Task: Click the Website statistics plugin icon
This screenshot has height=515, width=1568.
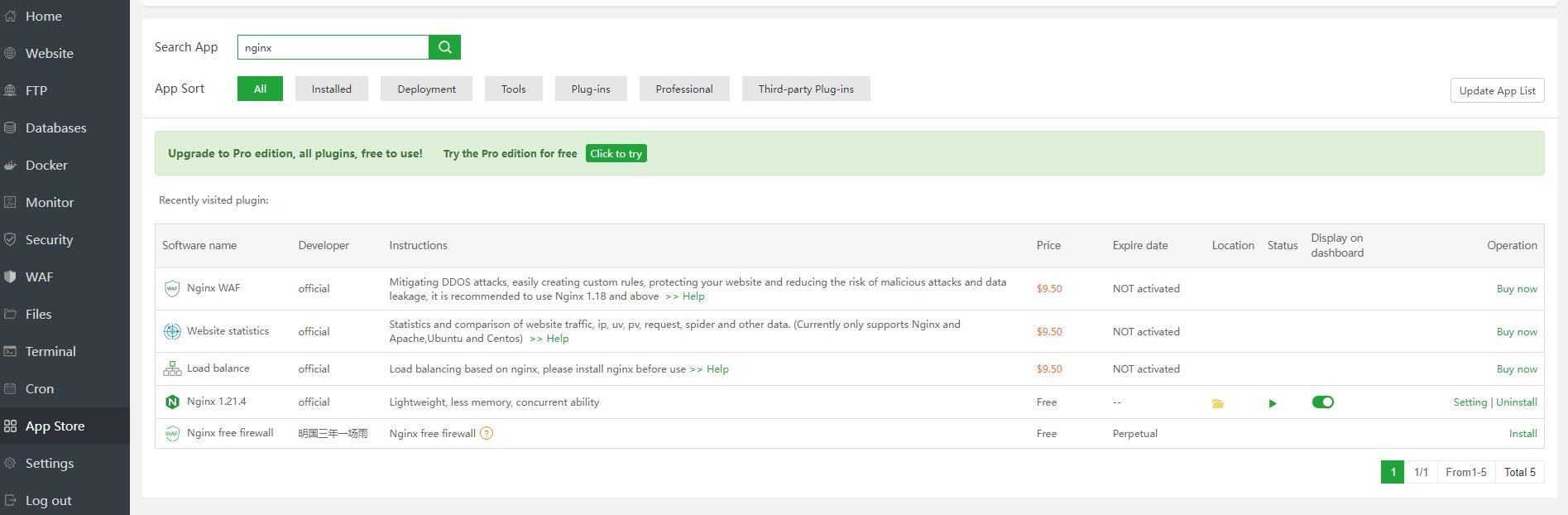Action: (x=172, y=331)
